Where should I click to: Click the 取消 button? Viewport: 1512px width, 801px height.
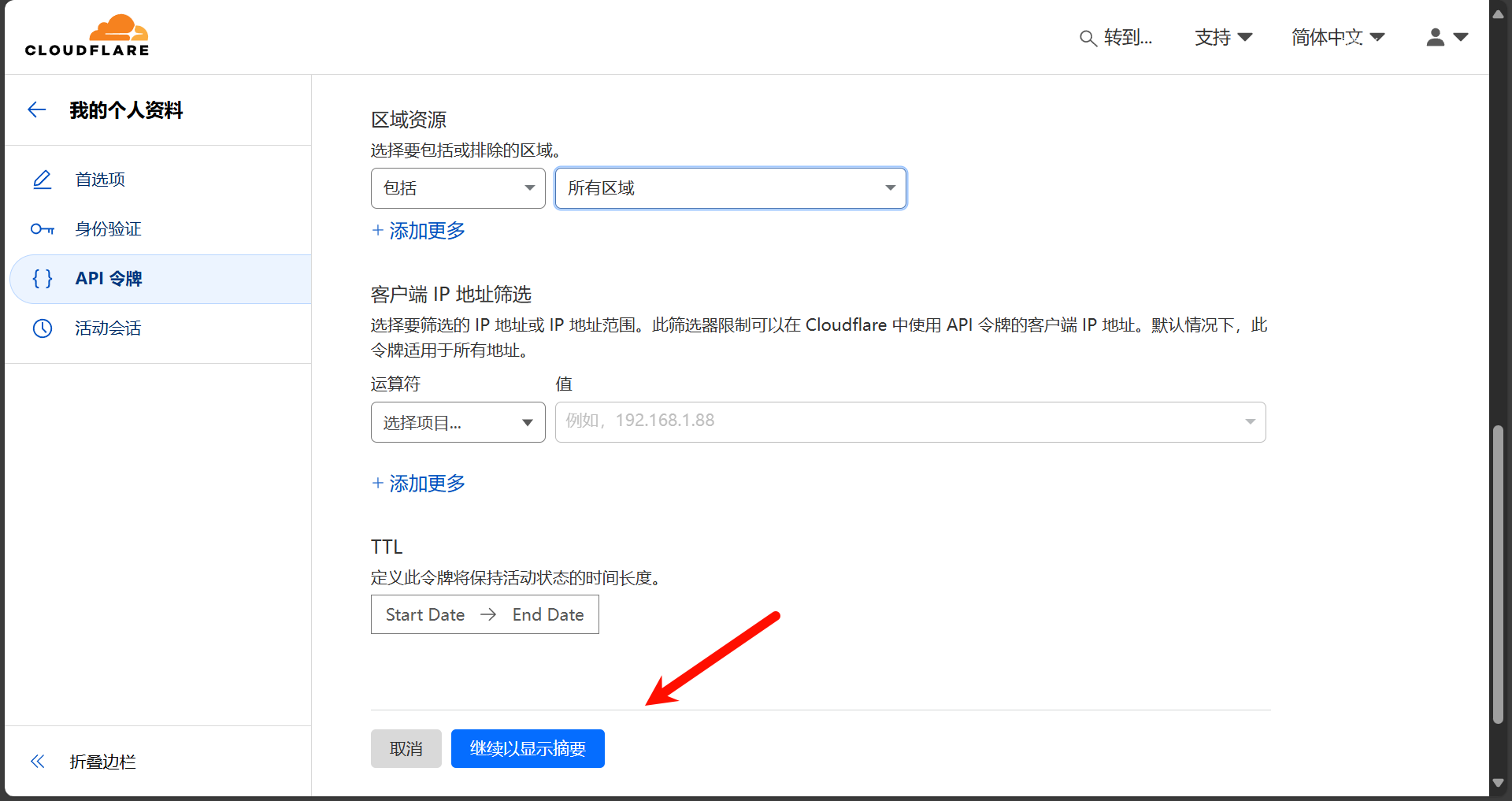point(406,748)
